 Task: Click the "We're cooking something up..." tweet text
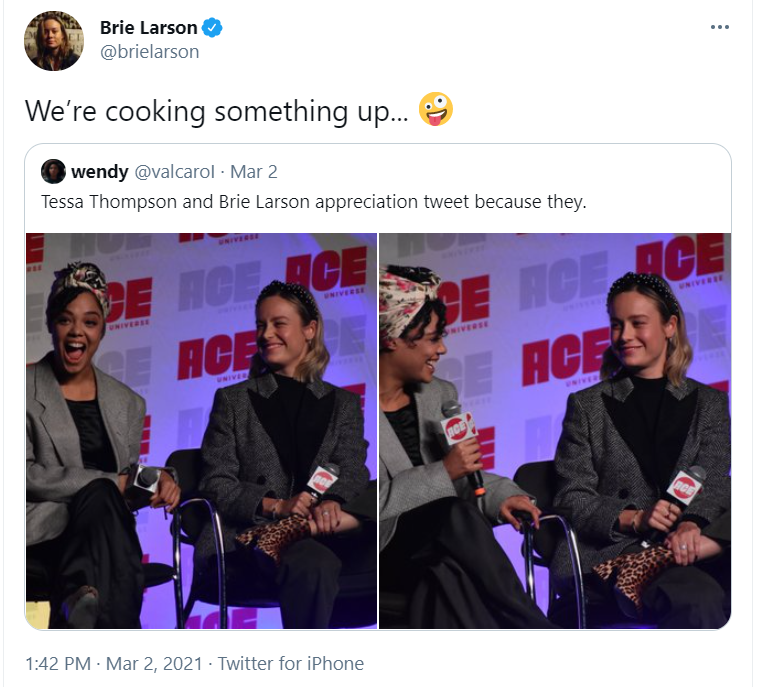tap(216, 111)
